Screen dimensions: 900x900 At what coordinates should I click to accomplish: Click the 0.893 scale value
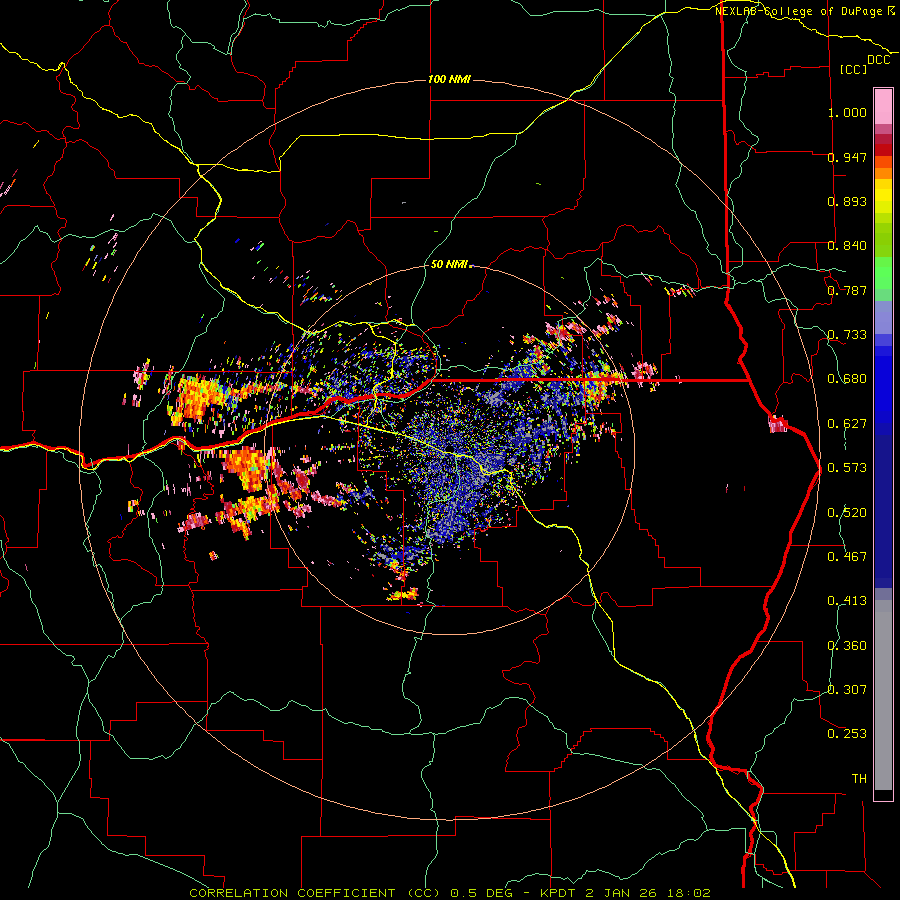[x=847, y=201]
